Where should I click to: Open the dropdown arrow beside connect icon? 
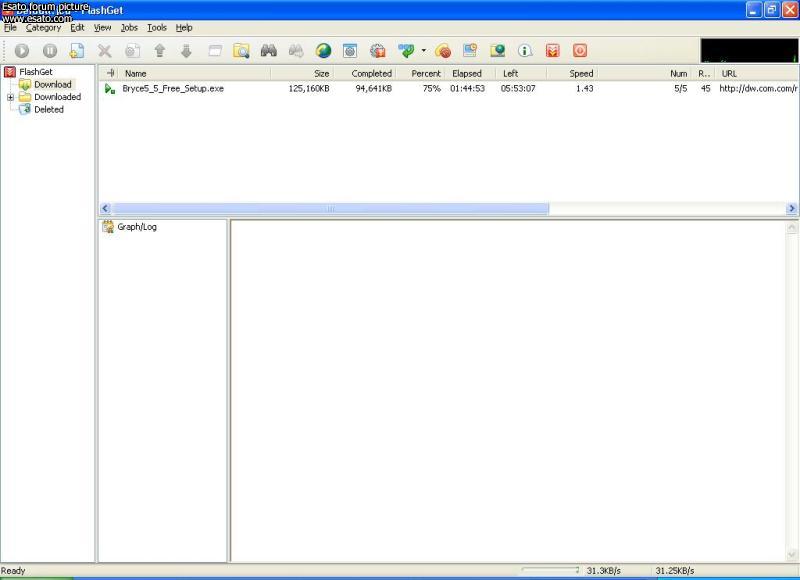pos(423,51)
